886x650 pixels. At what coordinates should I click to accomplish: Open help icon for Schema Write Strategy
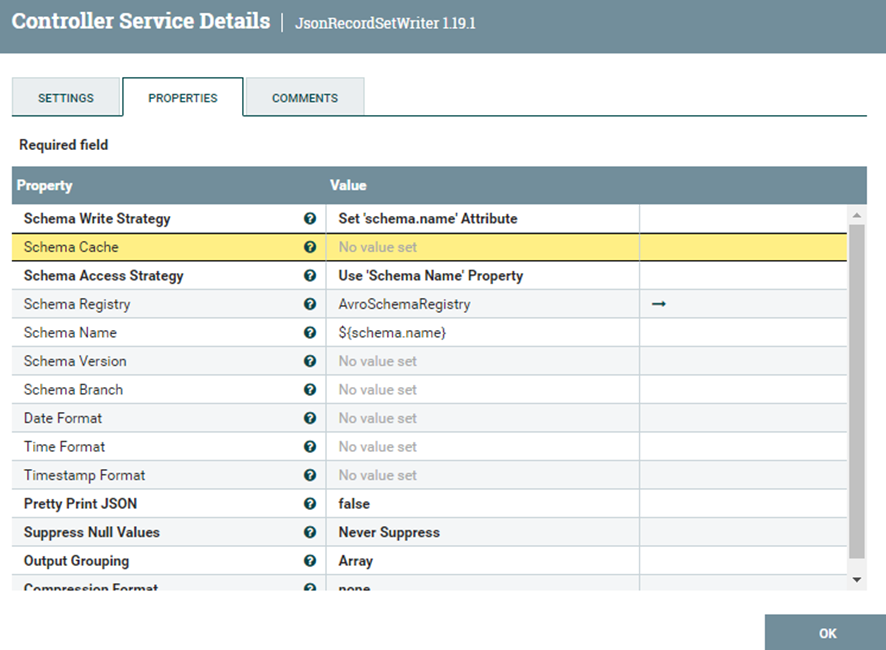310,219
